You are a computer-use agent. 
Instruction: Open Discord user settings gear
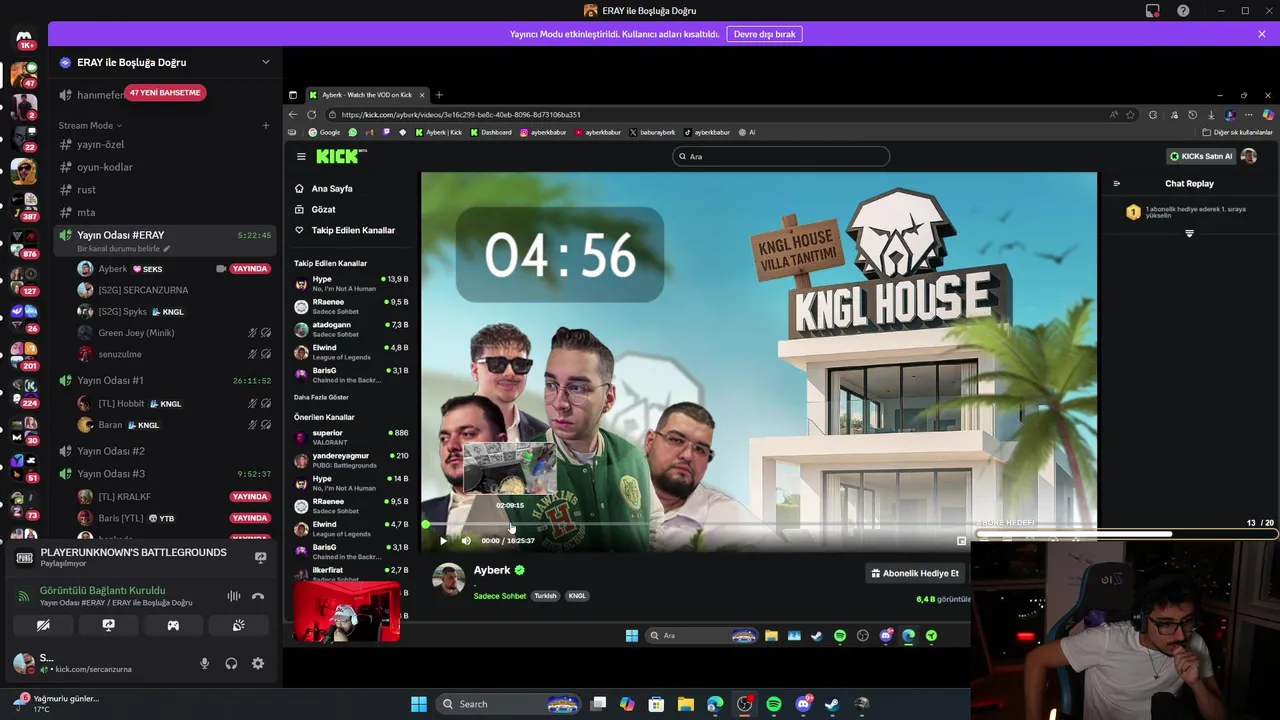click(x=258, y=663)
